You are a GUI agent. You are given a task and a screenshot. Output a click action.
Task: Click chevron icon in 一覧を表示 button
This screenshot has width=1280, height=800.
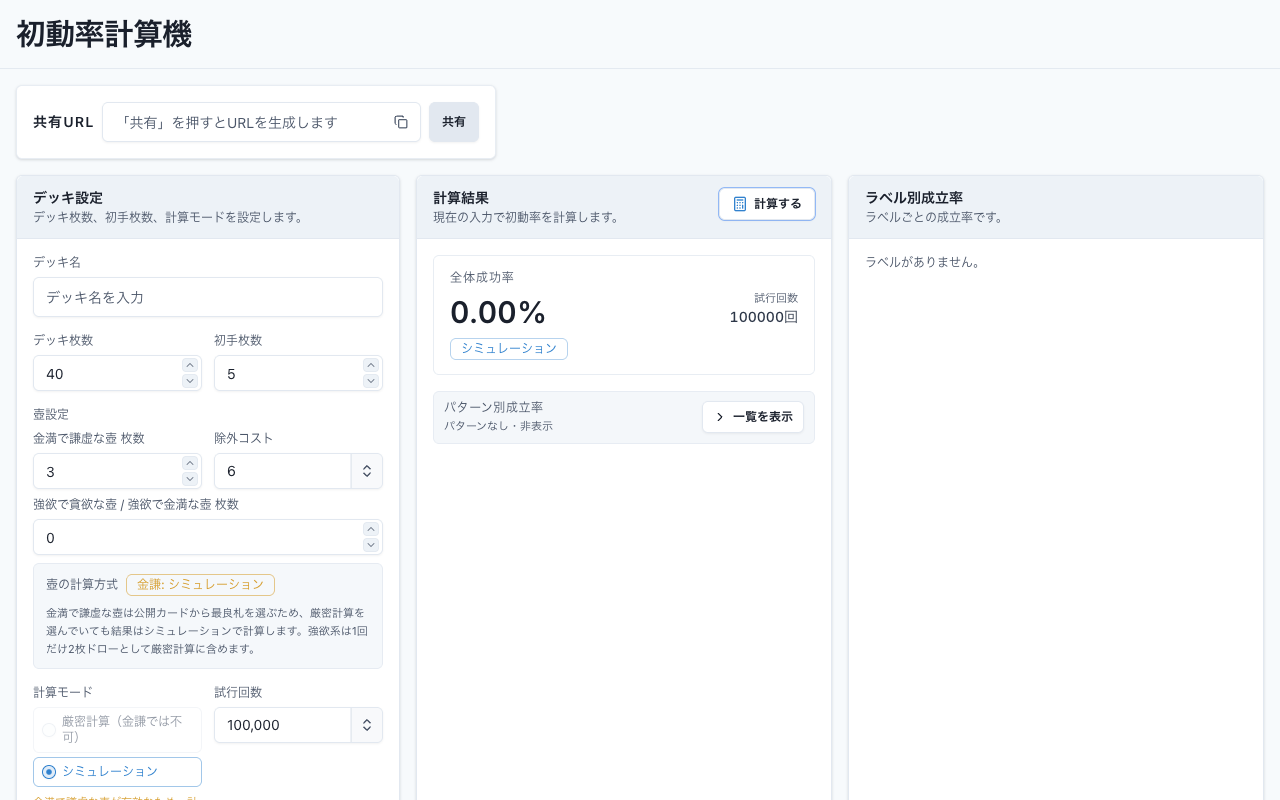pyautogui.click(x=720, y=417)
